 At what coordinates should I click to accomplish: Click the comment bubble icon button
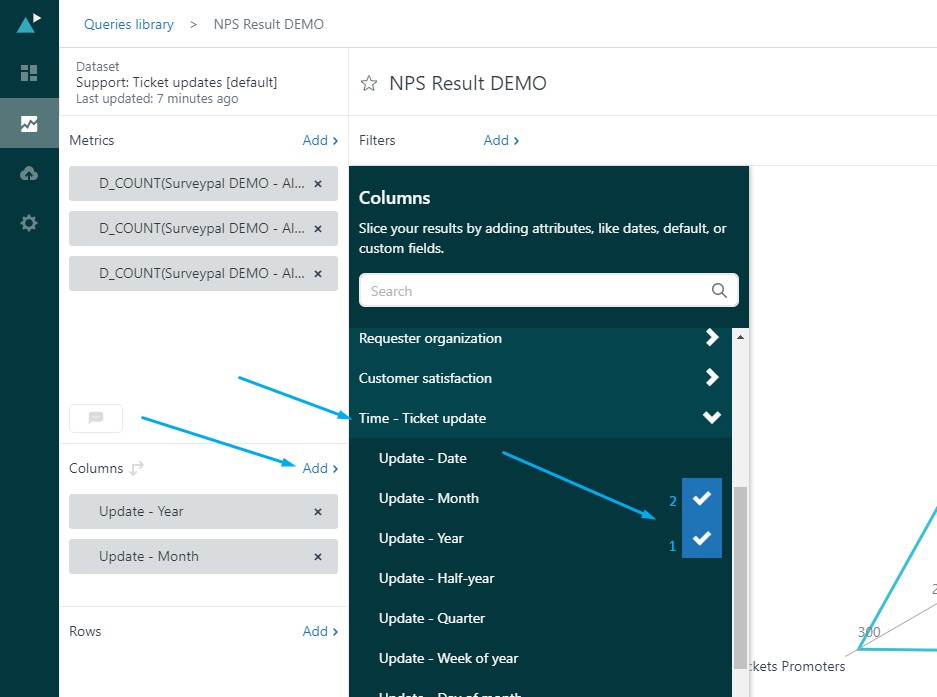coord(96,418)
